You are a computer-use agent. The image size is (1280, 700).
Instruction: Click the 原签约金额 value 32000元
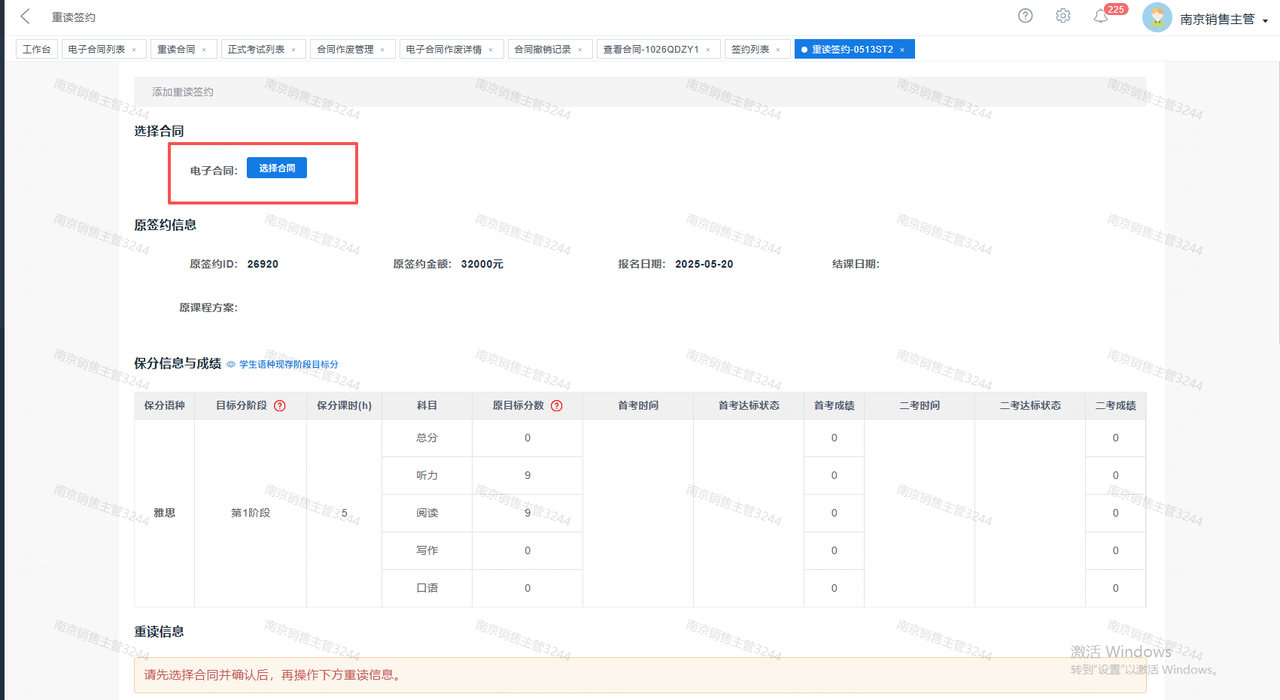482,264
